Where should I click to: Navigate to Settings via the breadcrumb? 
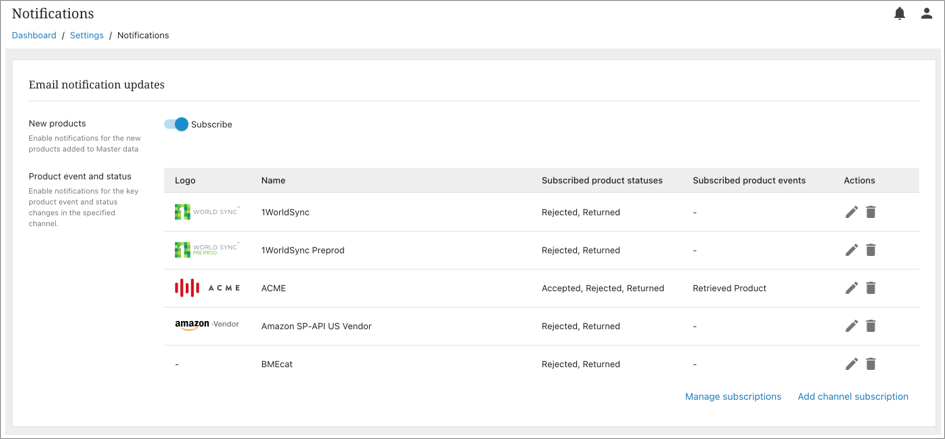(x=87, y=35)
